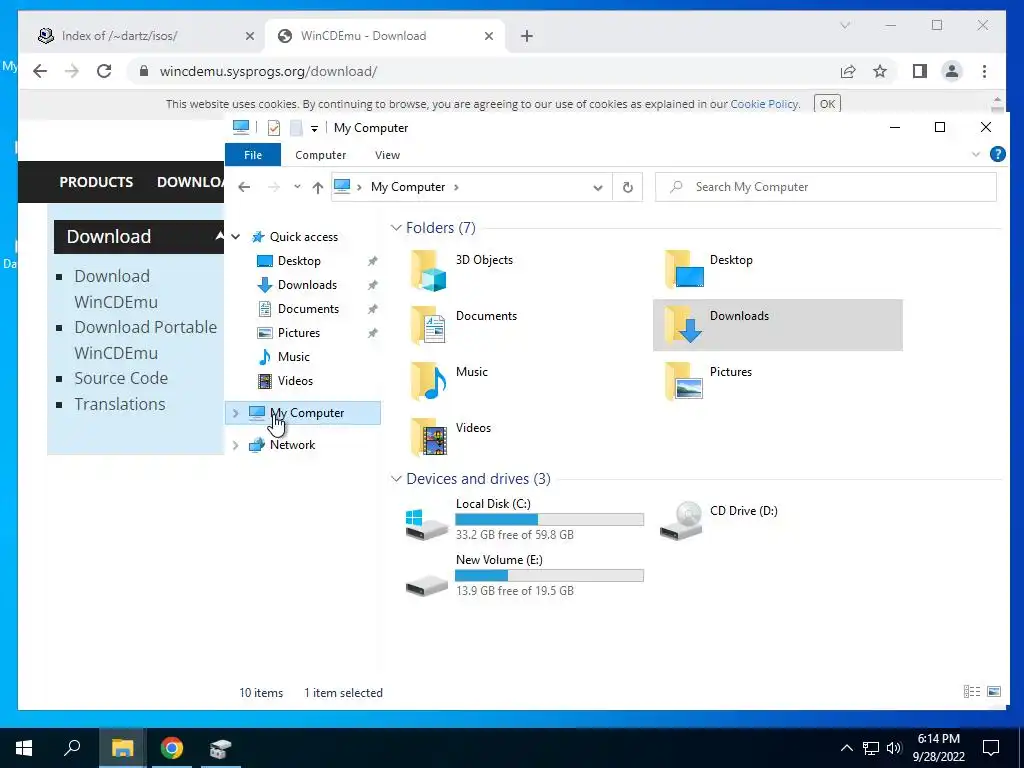Refresh the My Computer view
The height and width of the screenshot is (768, 1024).
(x=628, y=187)
